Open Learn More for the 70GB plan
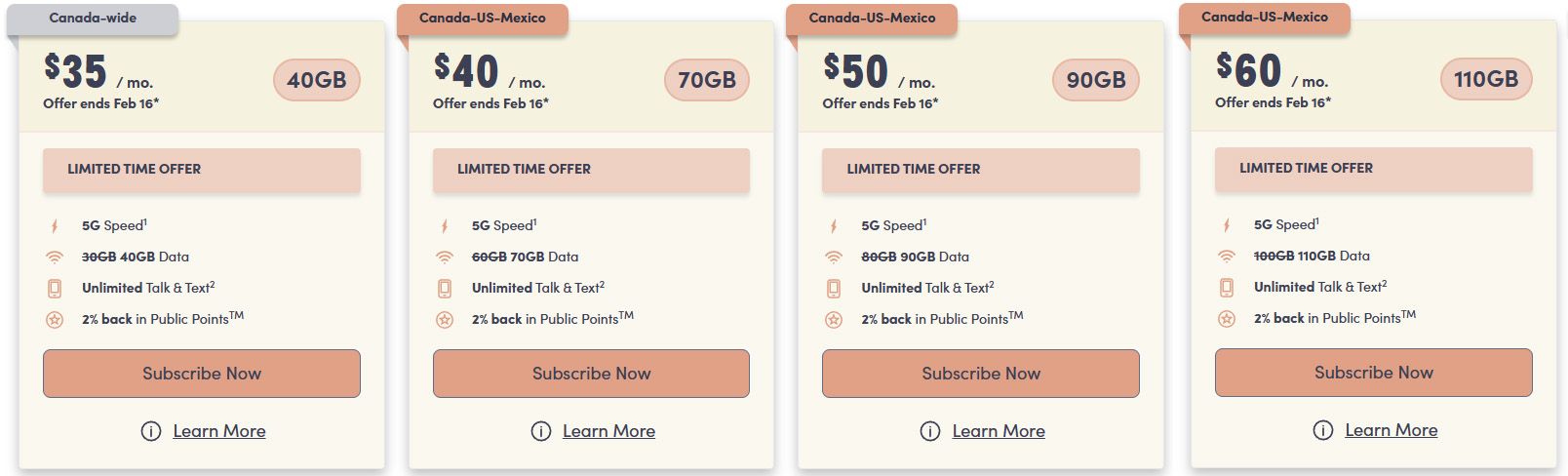The height and width of the screenshot is (476, 1568). point(608,431)
